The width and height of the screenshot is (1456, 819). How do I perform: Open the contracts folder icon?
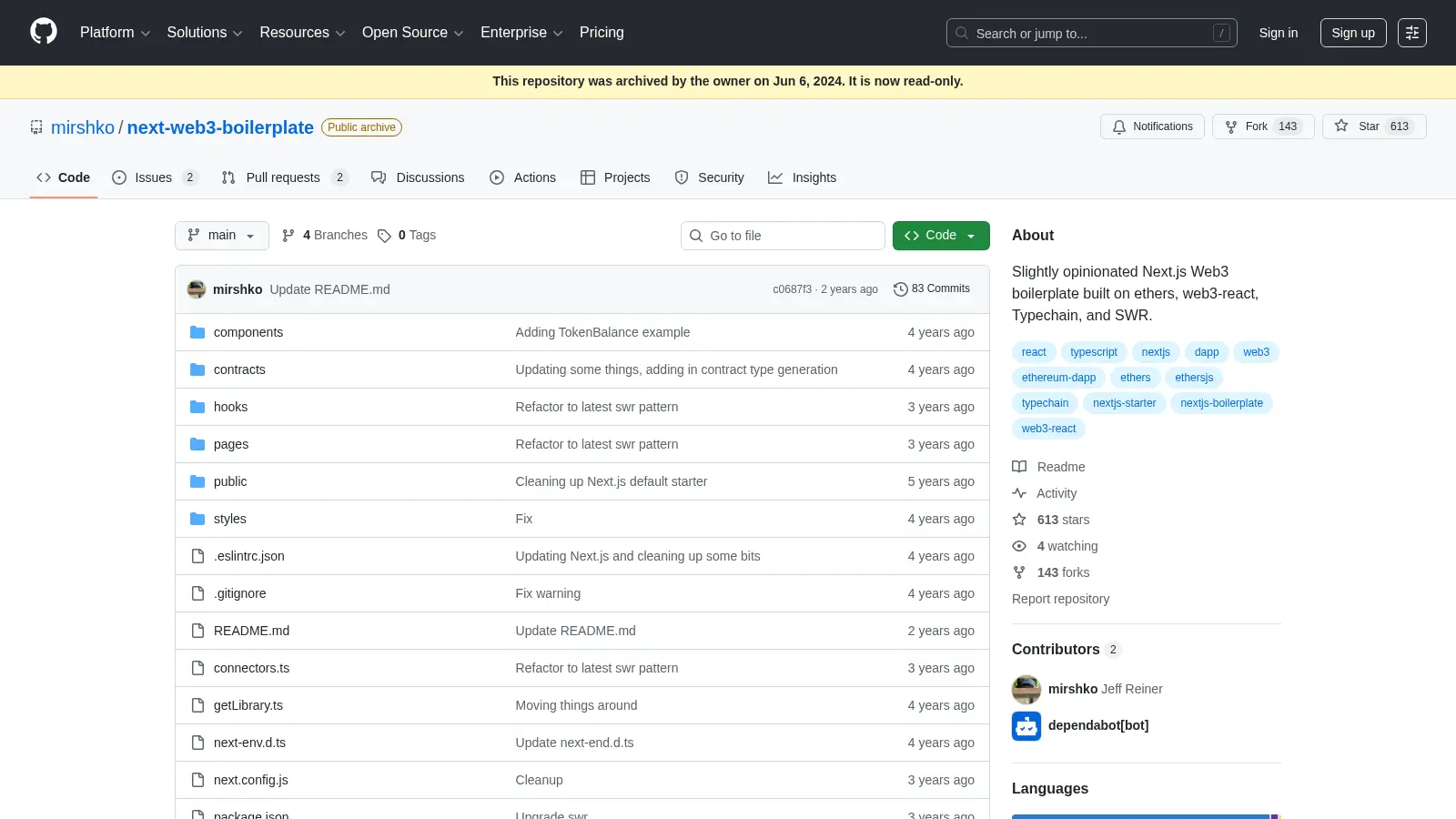point(197,369)
